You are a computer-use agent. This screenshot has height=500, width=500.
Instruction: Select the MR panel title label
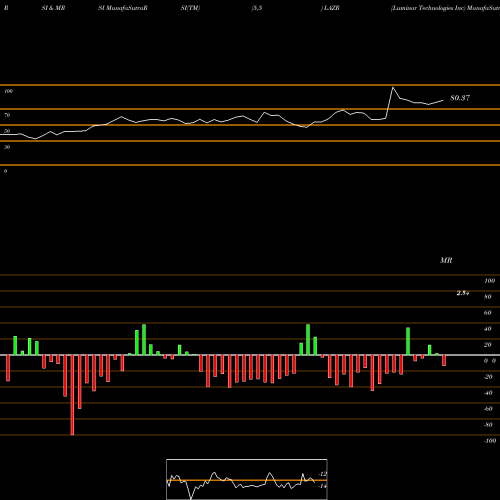click(x=446, y=260)
